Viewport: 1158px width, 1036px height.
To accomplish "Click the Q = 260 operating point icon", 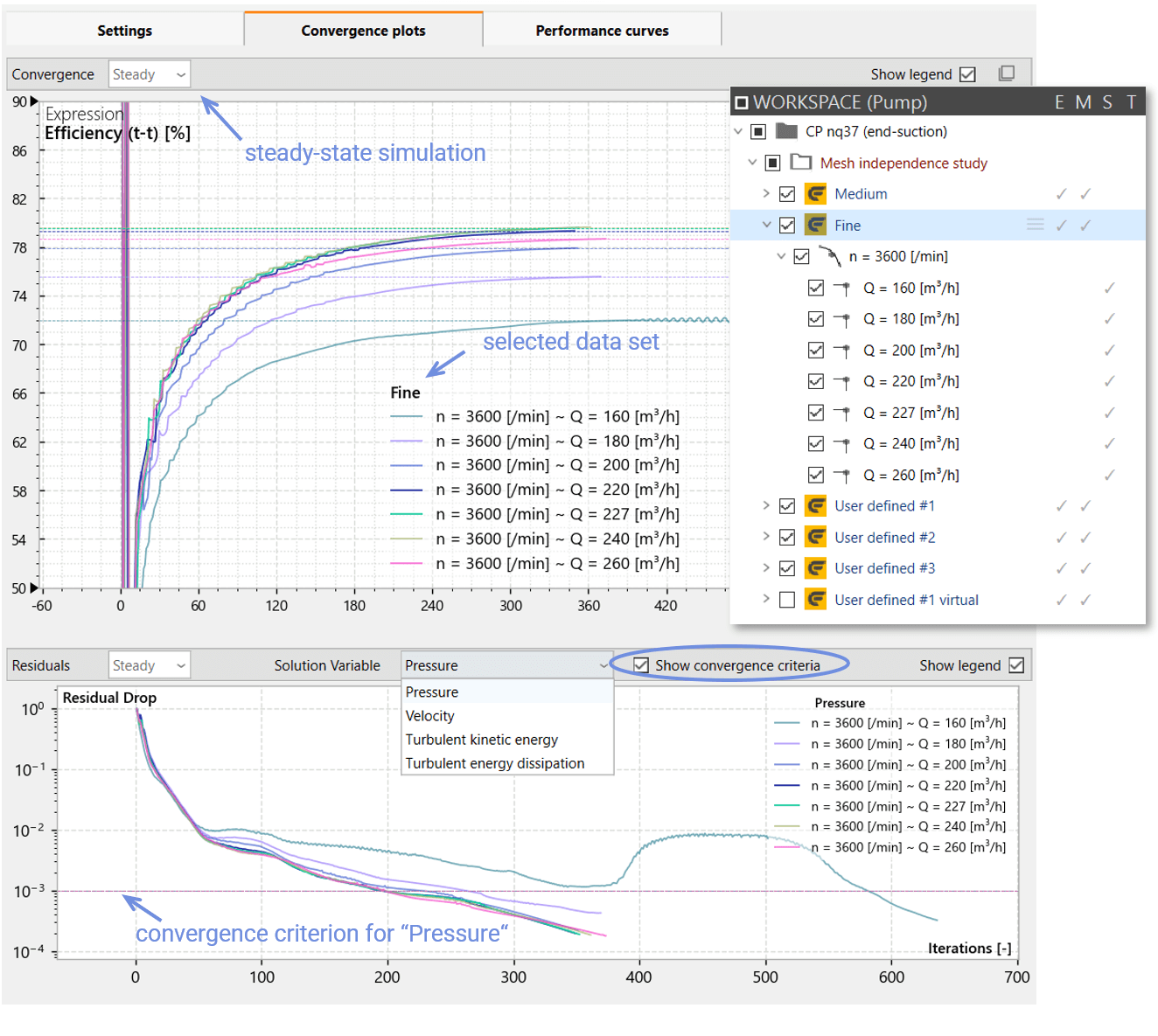I will [x=842, y=476].
